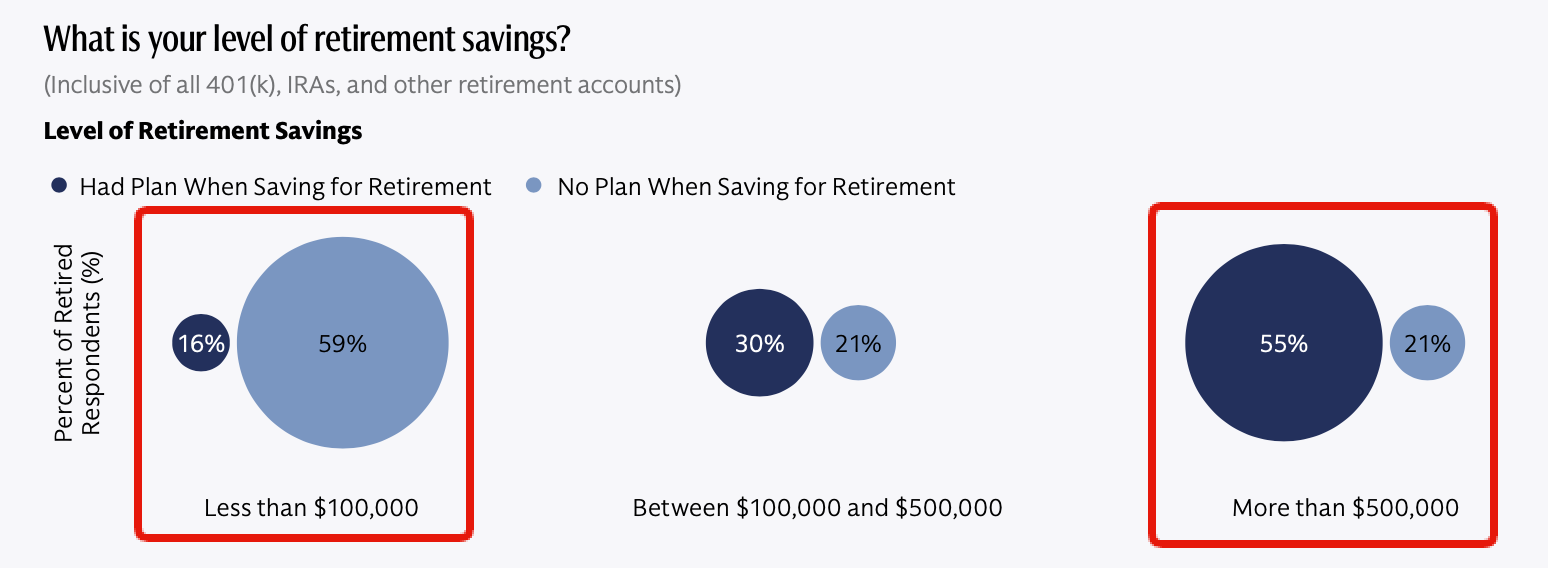Toggle the "Had Plan When Saving for Retirement" legend label
1548x568 pixels.
285,187
